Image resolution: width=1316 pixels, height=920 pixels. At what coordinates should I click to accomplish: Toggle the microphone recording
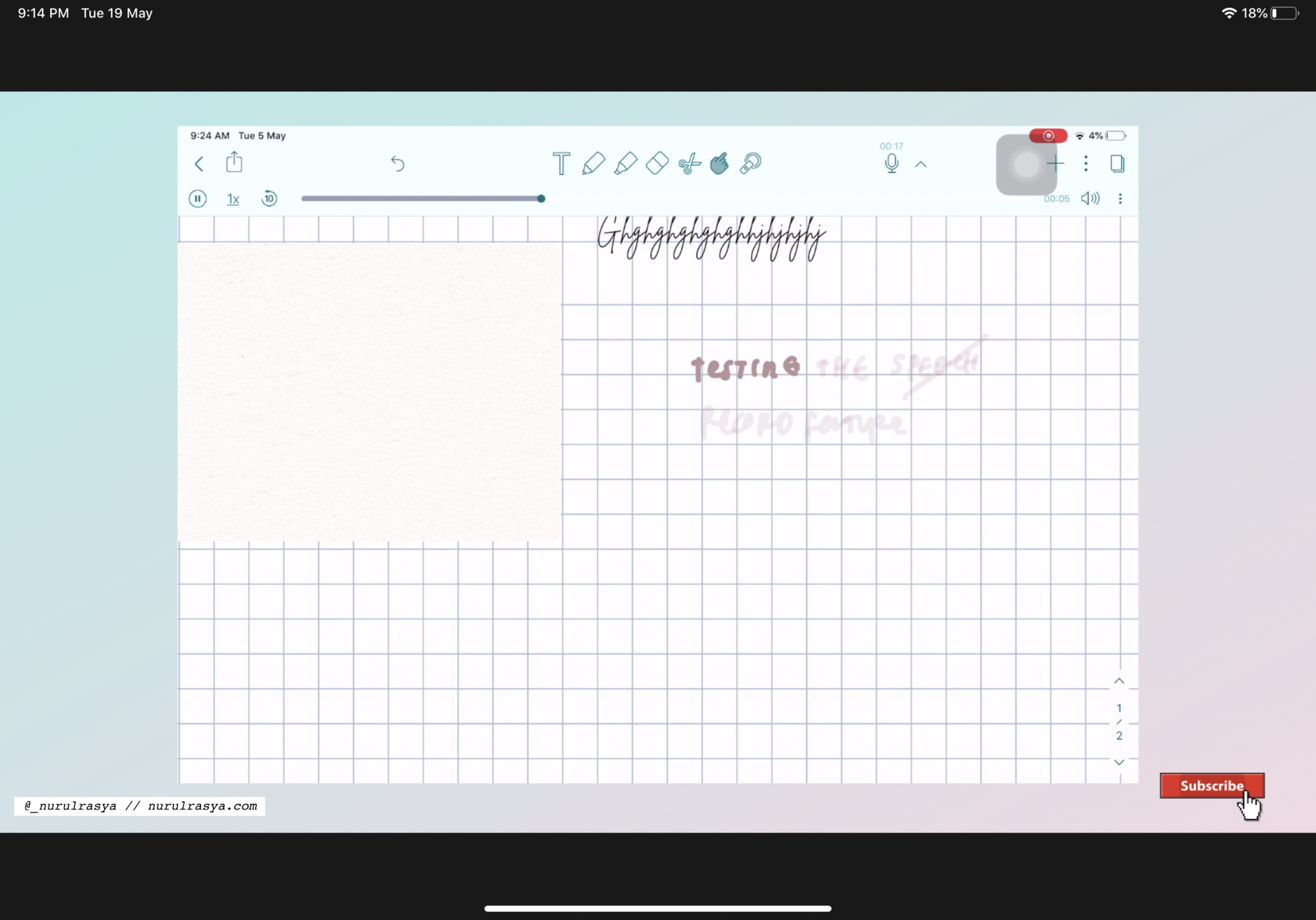(x=891, y=163)
